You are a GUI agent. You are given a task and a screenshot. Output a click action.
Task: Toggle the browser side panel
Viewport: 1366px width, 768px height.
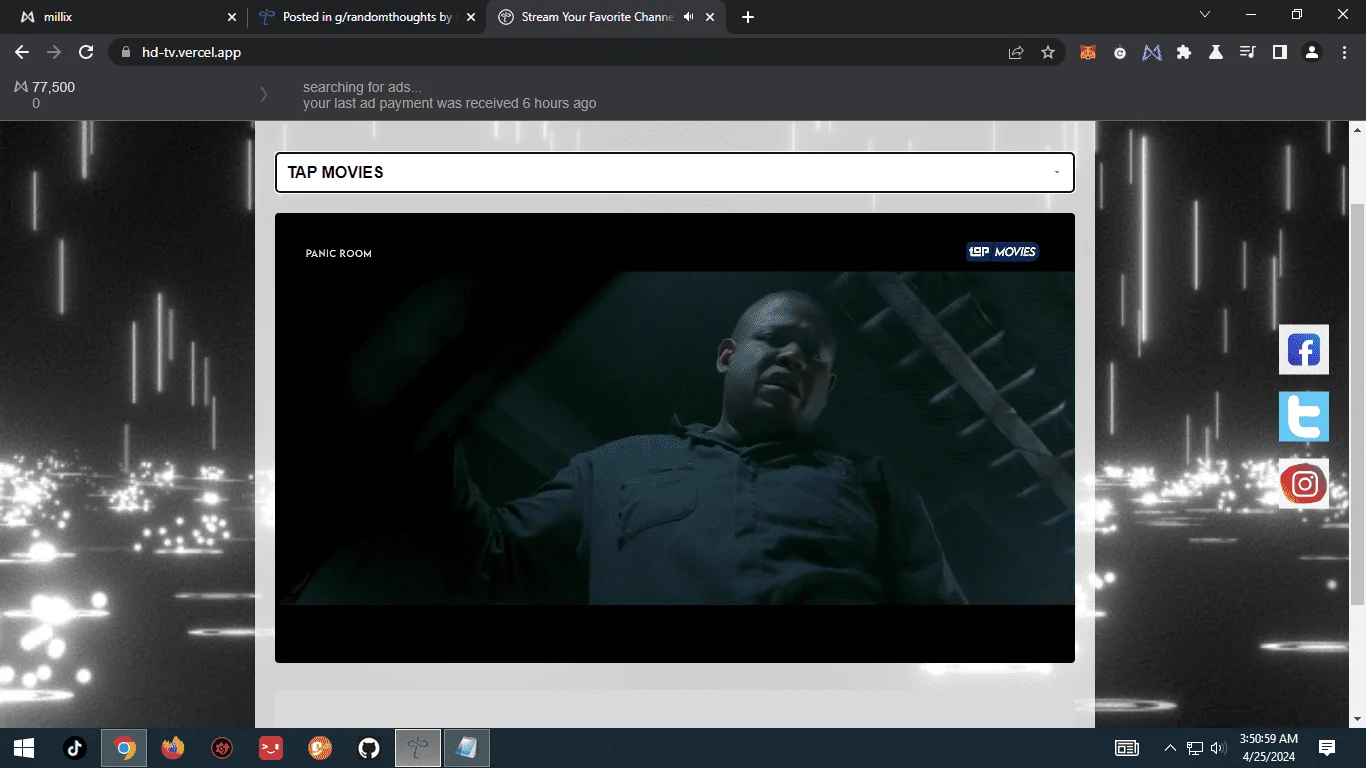pos(1279,52)
